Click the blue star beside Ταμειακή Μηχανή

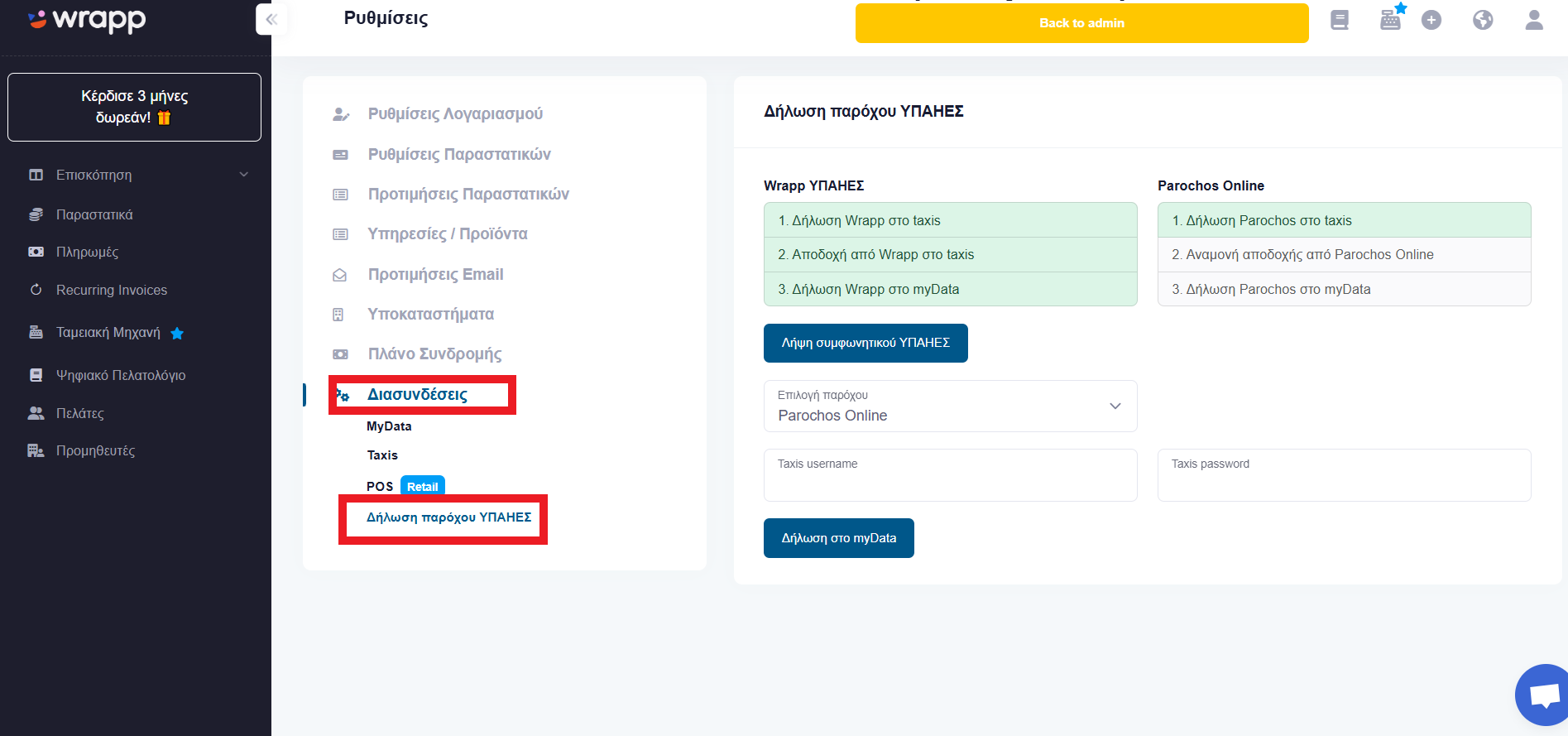tap(177, 333)
